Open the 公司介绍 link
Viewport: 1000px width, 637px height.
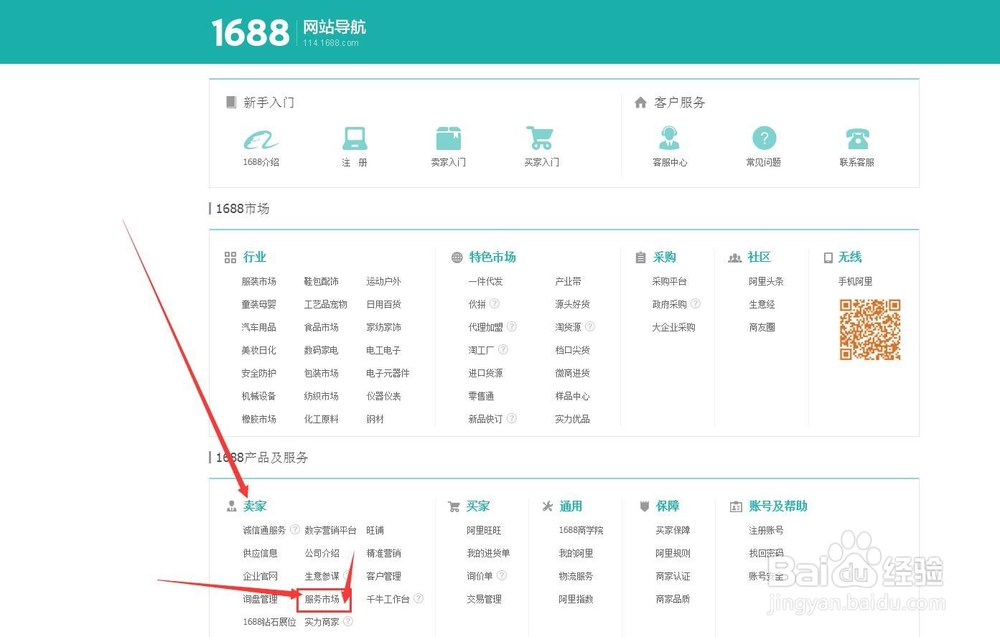(x=322, y=553)
